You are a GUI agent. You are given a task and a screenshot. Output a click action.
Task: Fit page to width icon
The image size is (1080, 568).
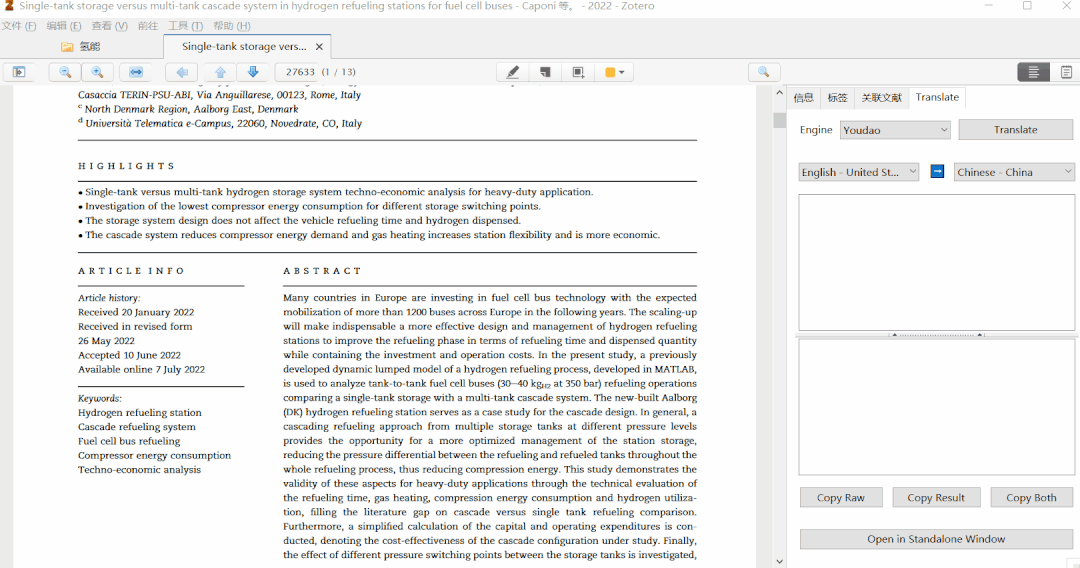(137, 72)
